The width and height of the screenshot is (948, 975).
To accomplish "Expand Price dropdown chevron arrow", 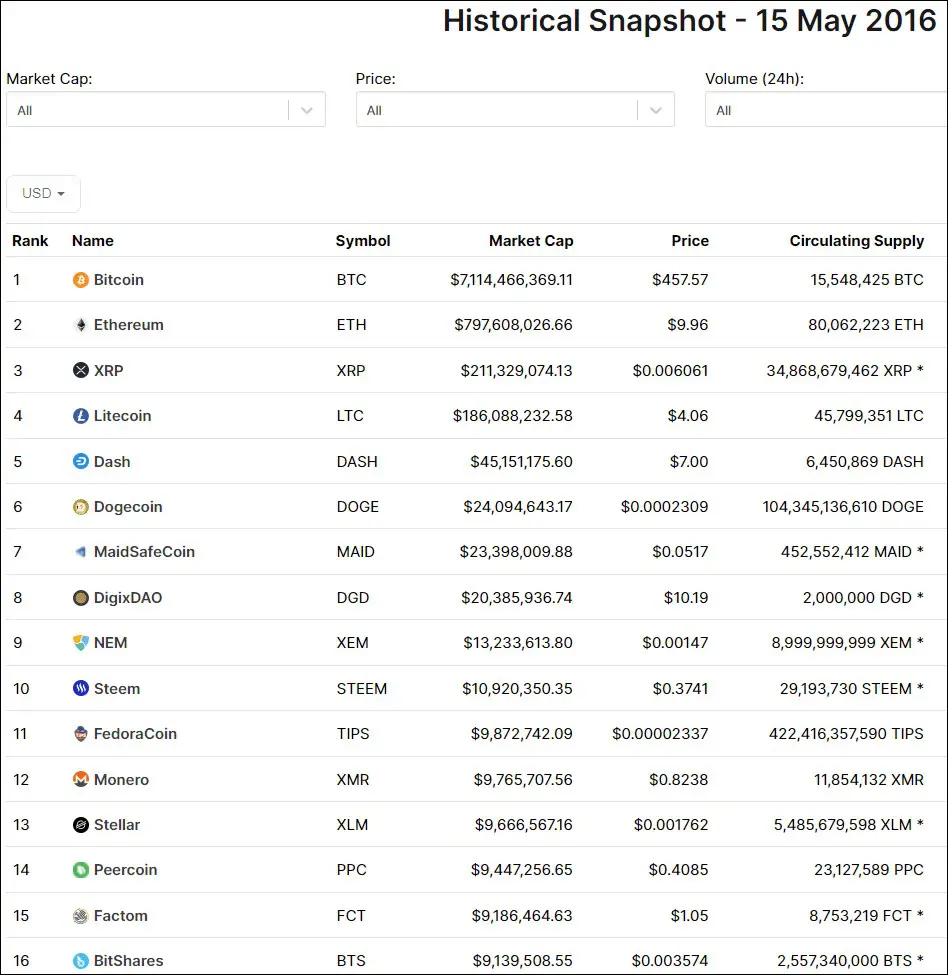I will [x=655, y=110].
